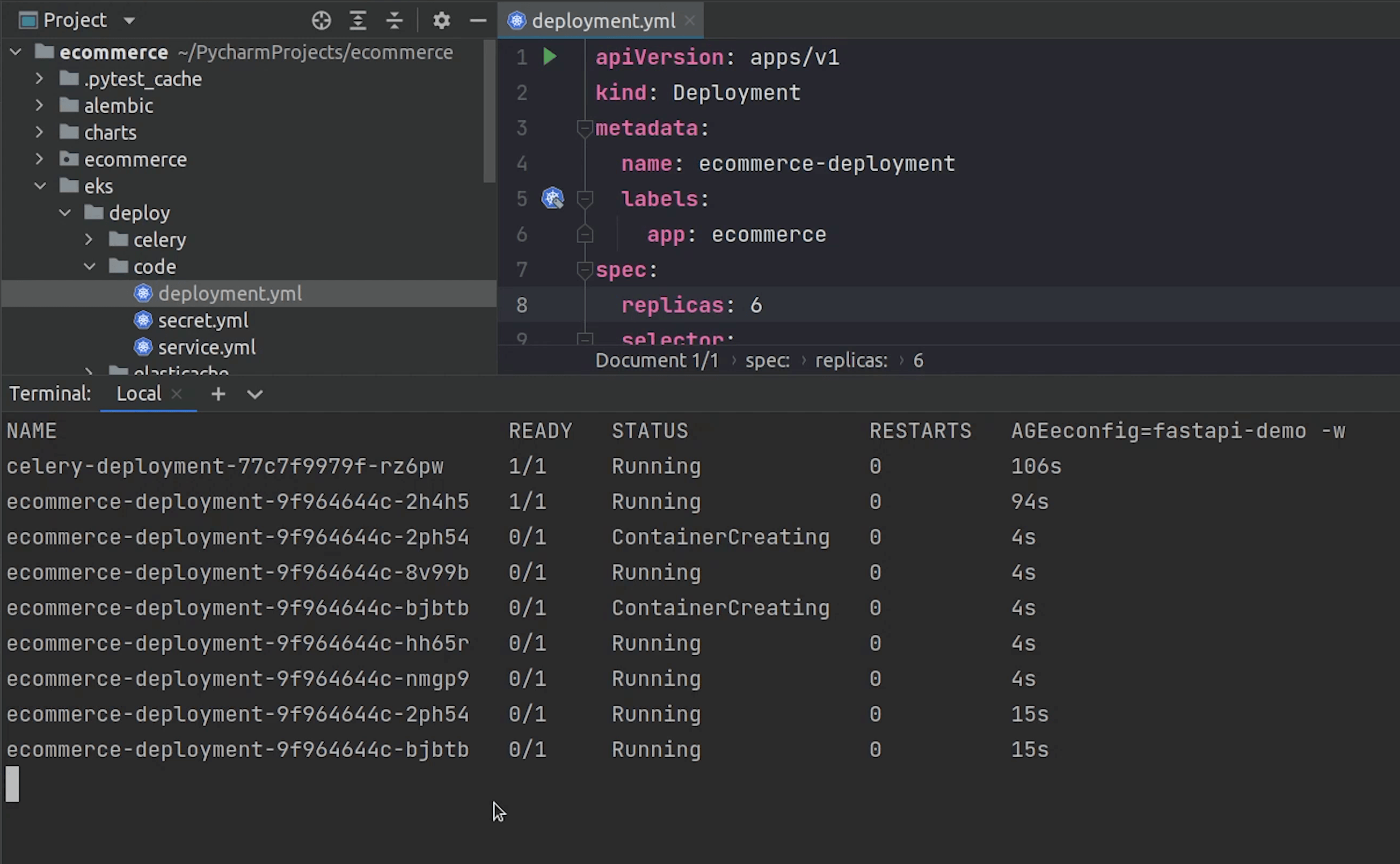Viewport: 1400px width, 864px height.
Task: Expand the celery folder
Action: coord(89,239)
